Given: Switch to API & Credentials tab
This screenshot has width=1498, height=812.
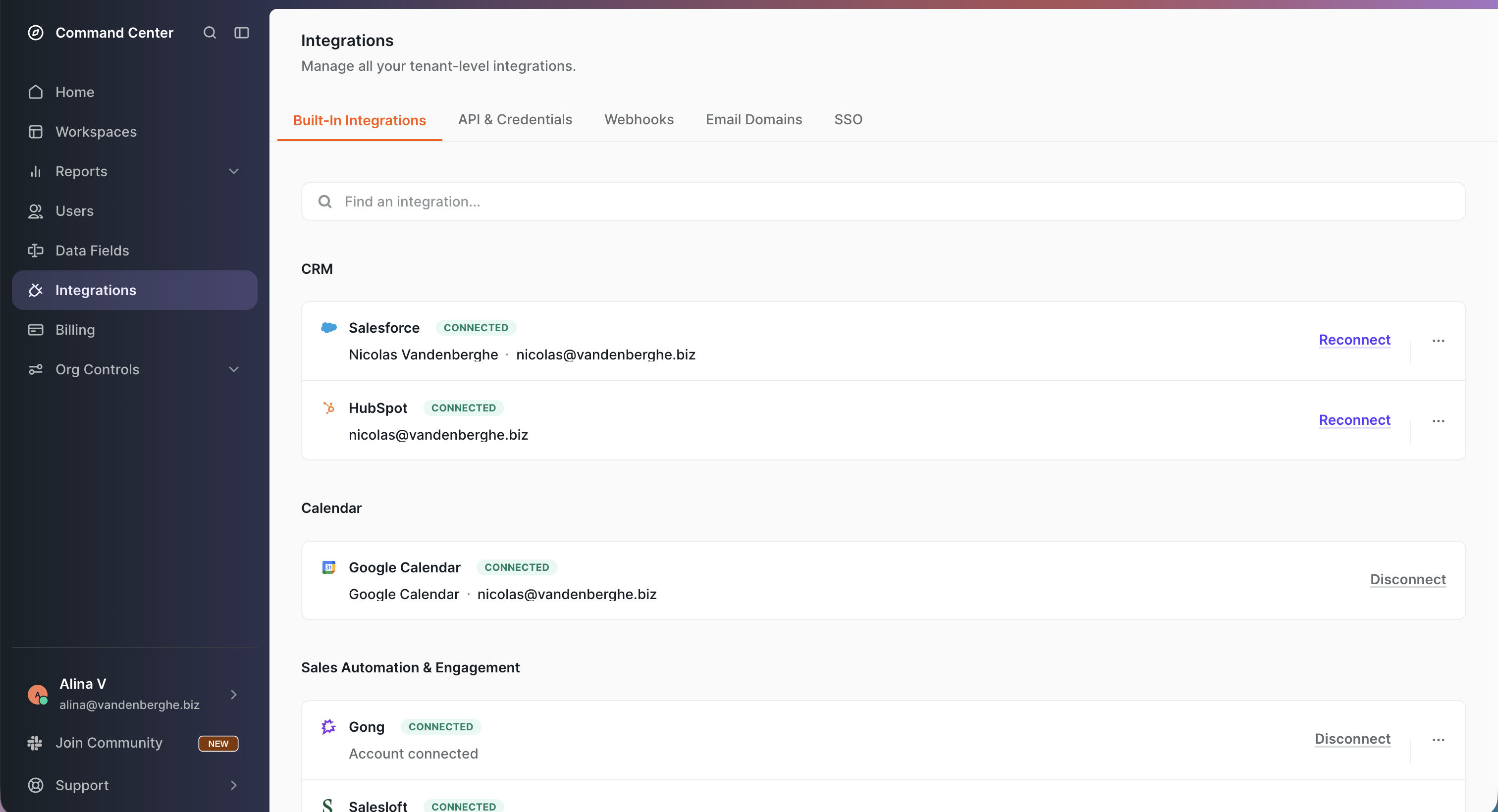Looking at the screenshot, I should point(515,119).
